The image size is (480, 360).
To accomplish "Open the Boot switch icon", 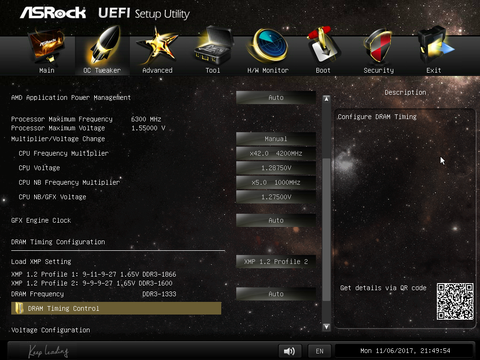I will 322,45.
